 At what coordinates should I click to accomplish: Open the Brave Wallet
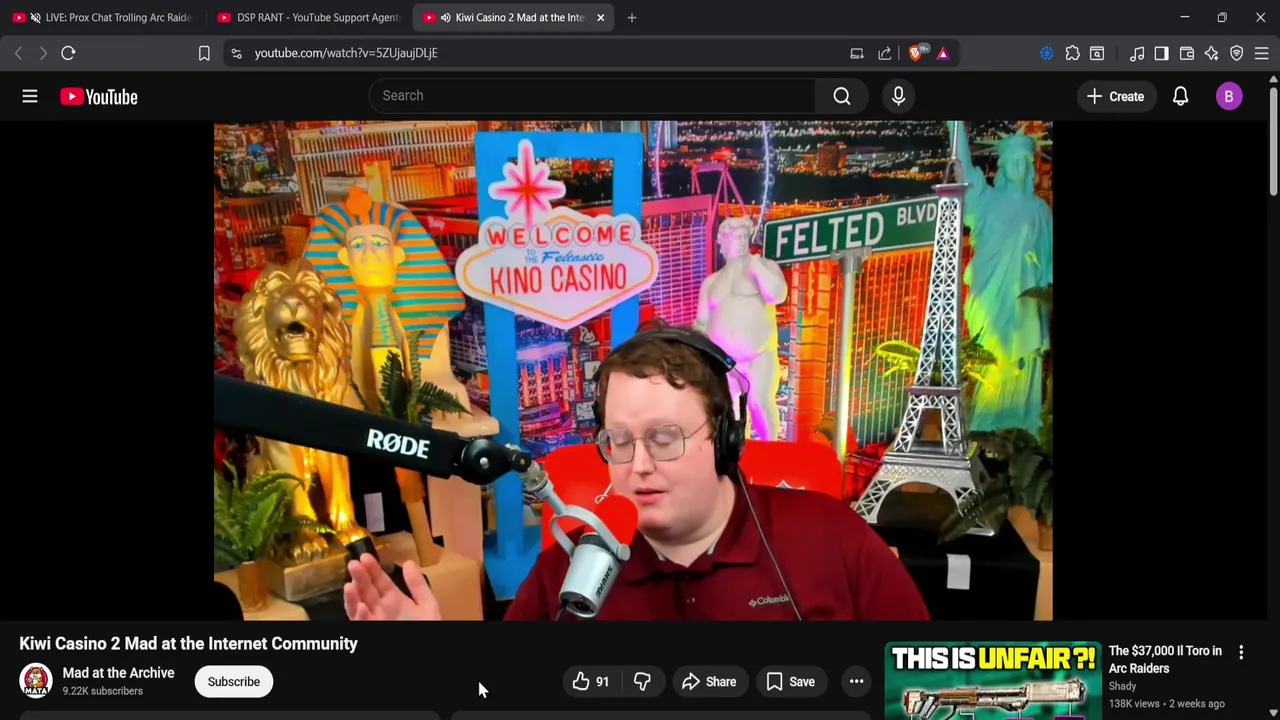tap(1187, 53)
